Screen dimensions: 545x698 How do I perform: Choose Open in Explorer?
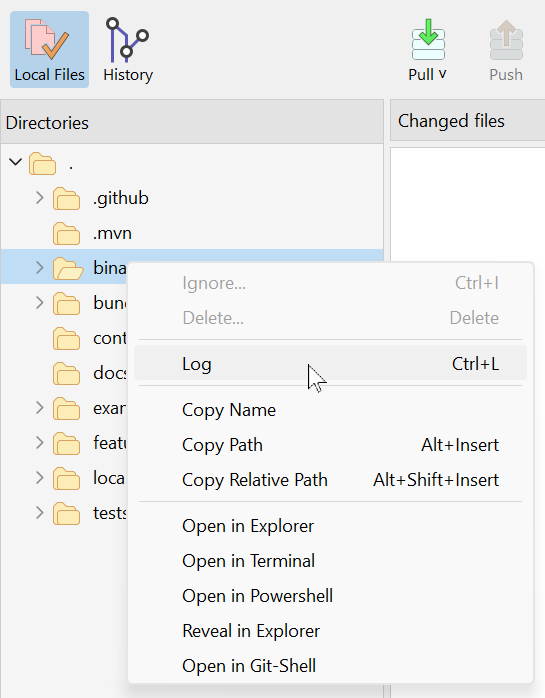click(330, 526)
